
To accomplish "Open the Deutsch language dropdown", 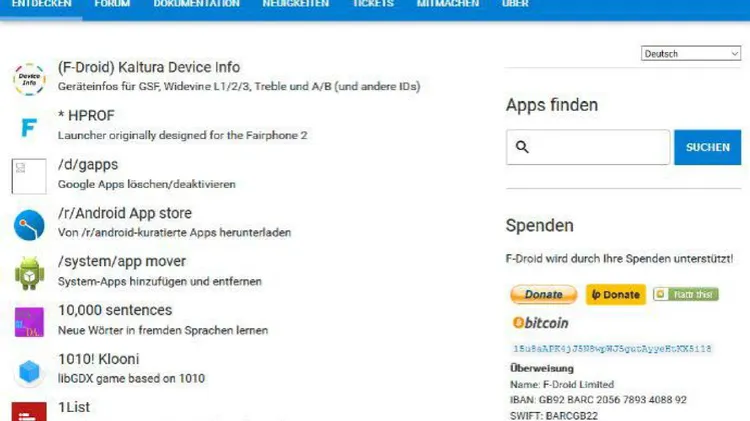I will (x=691, y=54).
